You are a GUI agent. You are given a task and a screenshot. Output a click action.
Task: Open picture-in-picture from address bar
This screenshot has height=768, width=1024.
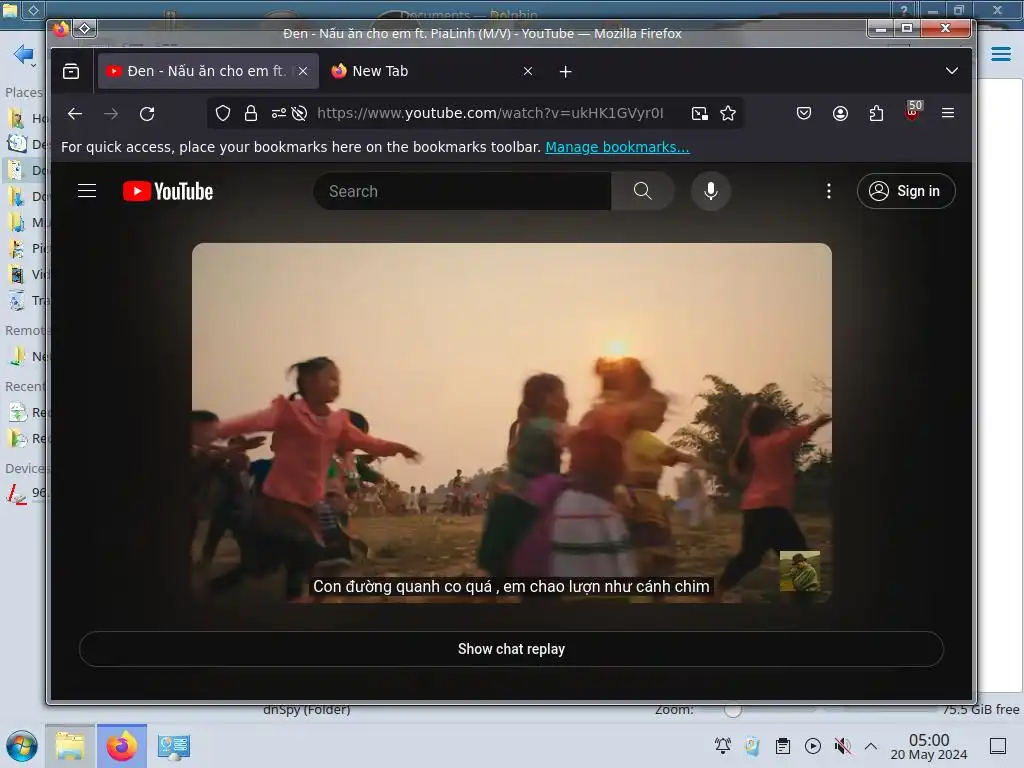[x=699, y=114]
